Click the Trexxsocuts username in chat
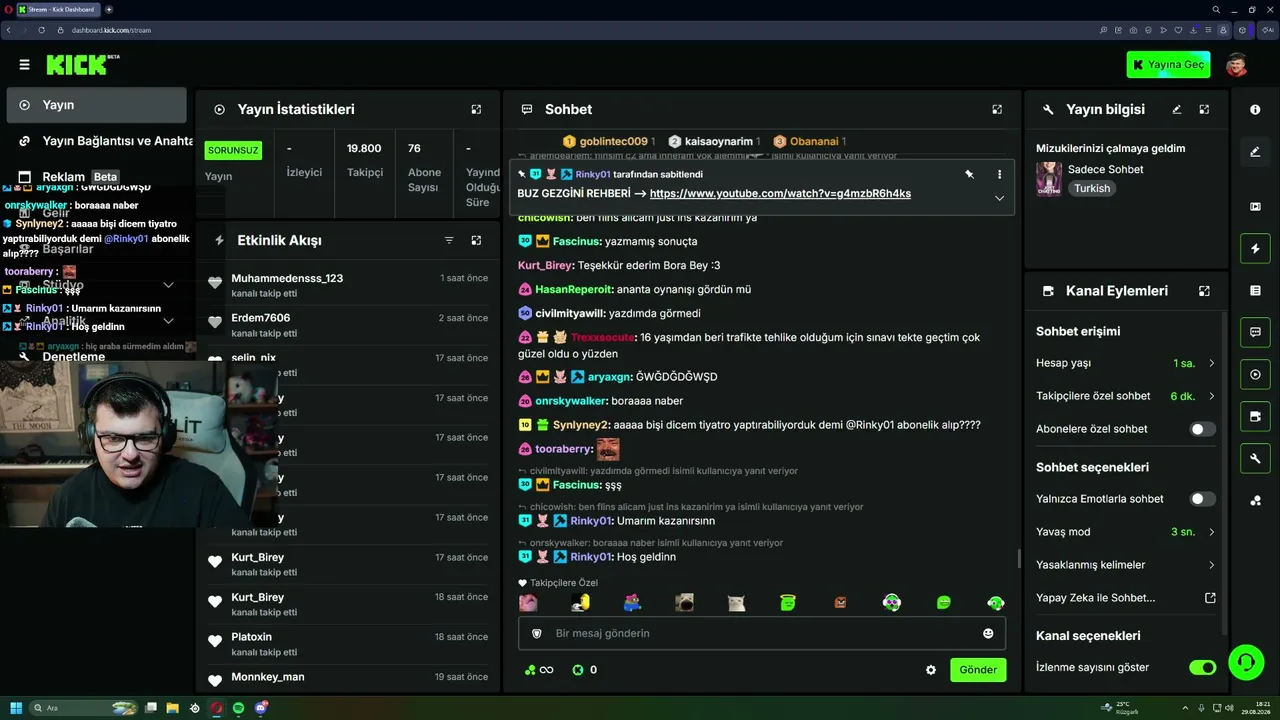Screen dimensions: 1280x720 click(603, 338)
